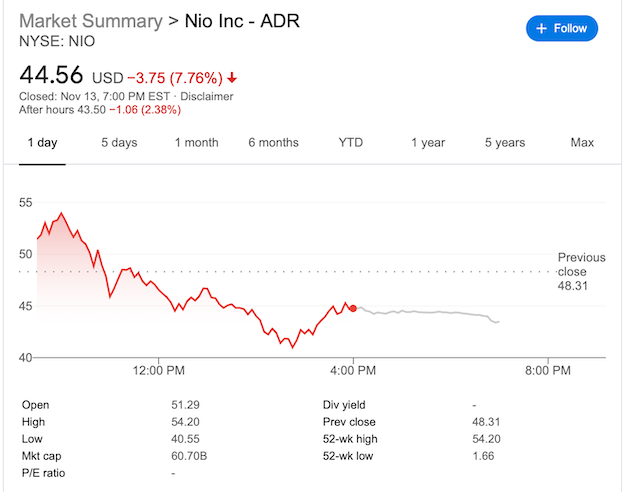Show the 1 year chart
The height and width of the screenshot is (492, 640).
tap(427, 143)
